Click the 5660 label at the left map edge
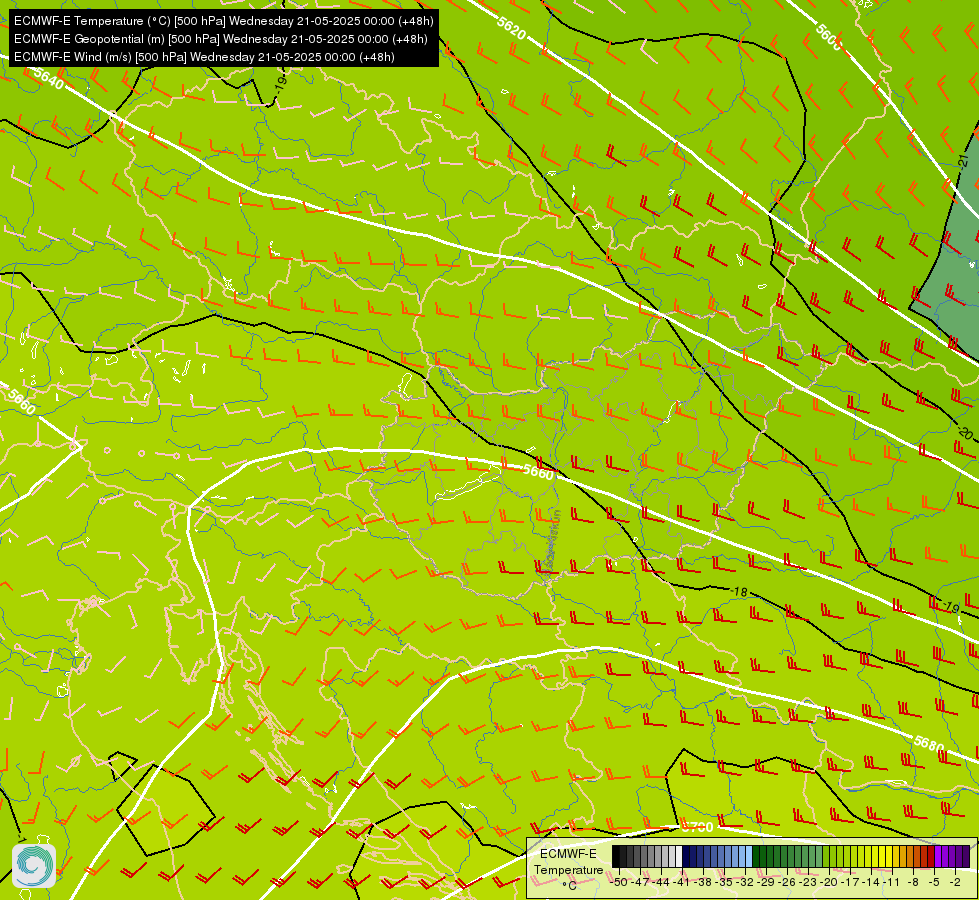 [21, 400]
